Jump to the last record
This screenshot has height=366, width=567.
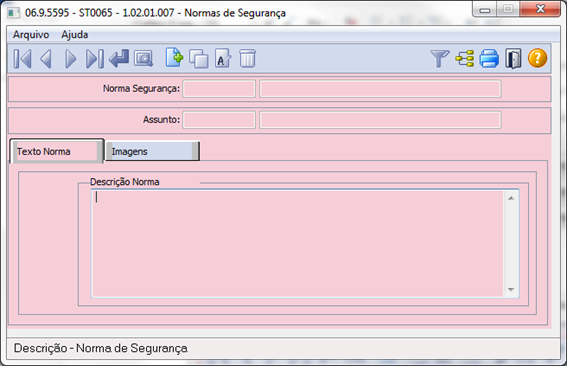[x=95, y=59]
